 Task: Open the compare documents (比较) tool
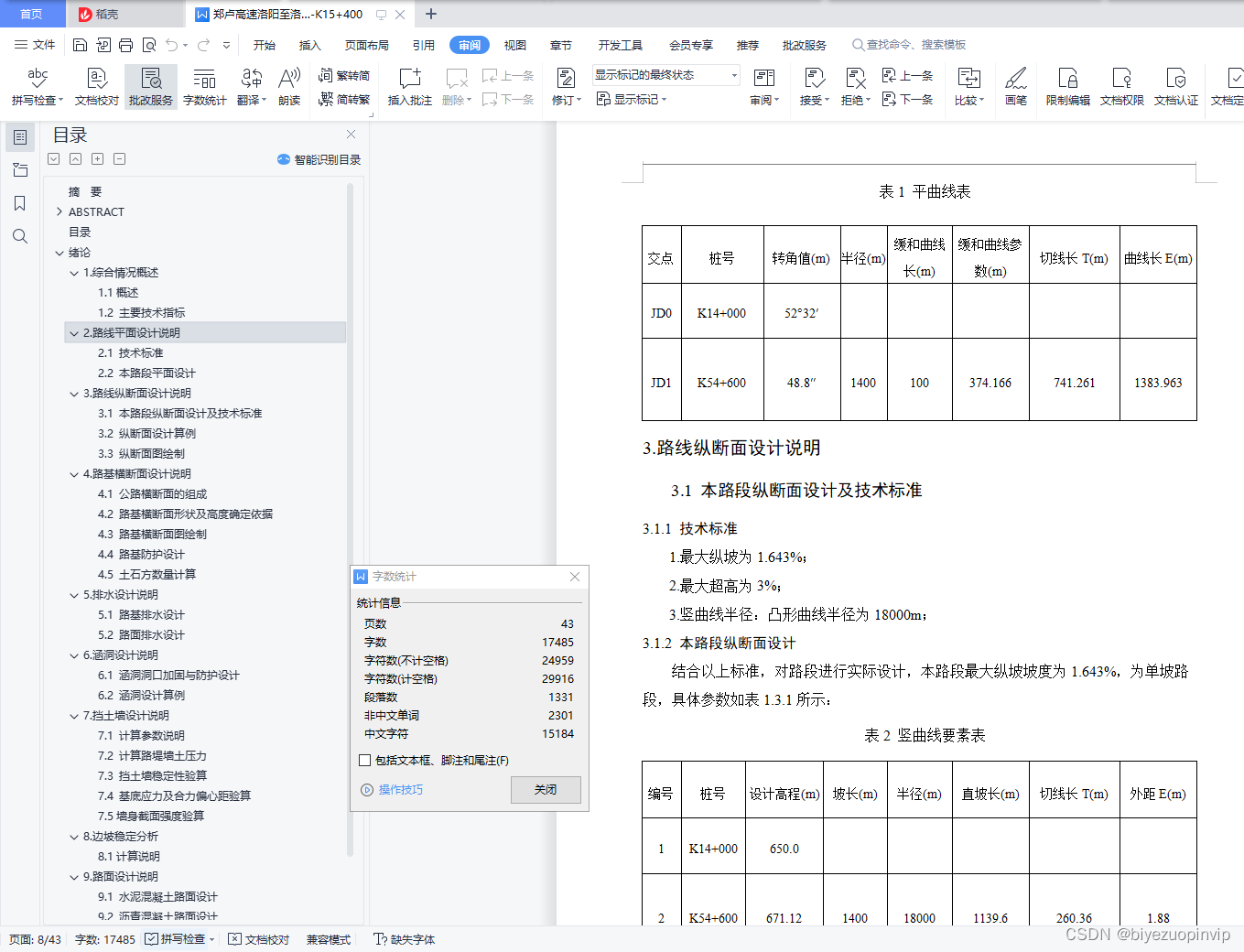969,87
